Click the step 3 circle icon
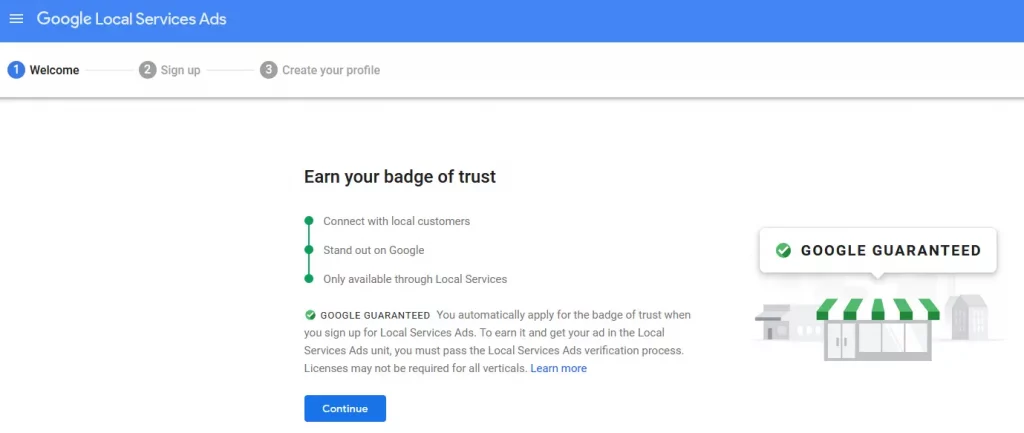 [268, 70]
